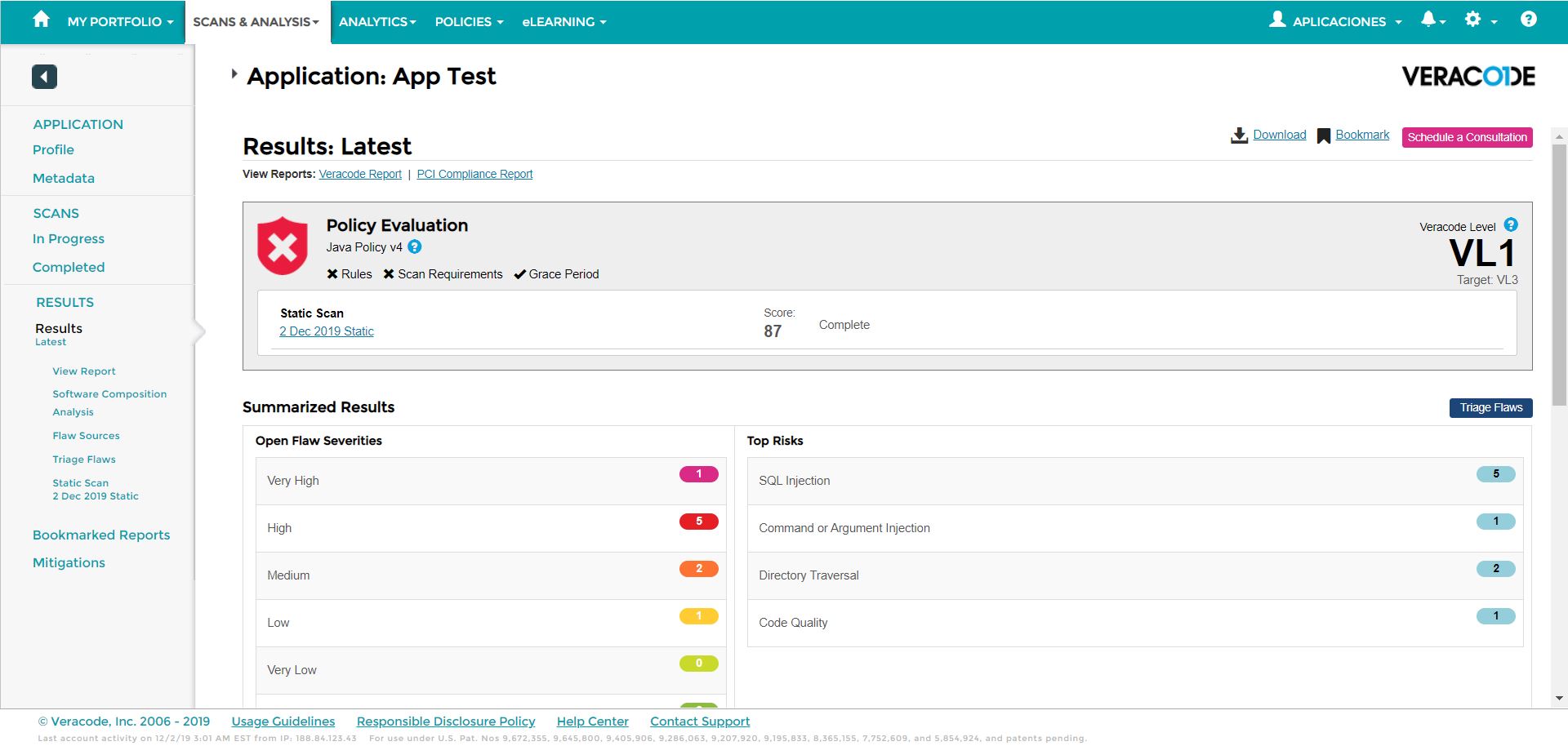
Task: Open Software Composition Analysis
Action: (109, 402)
